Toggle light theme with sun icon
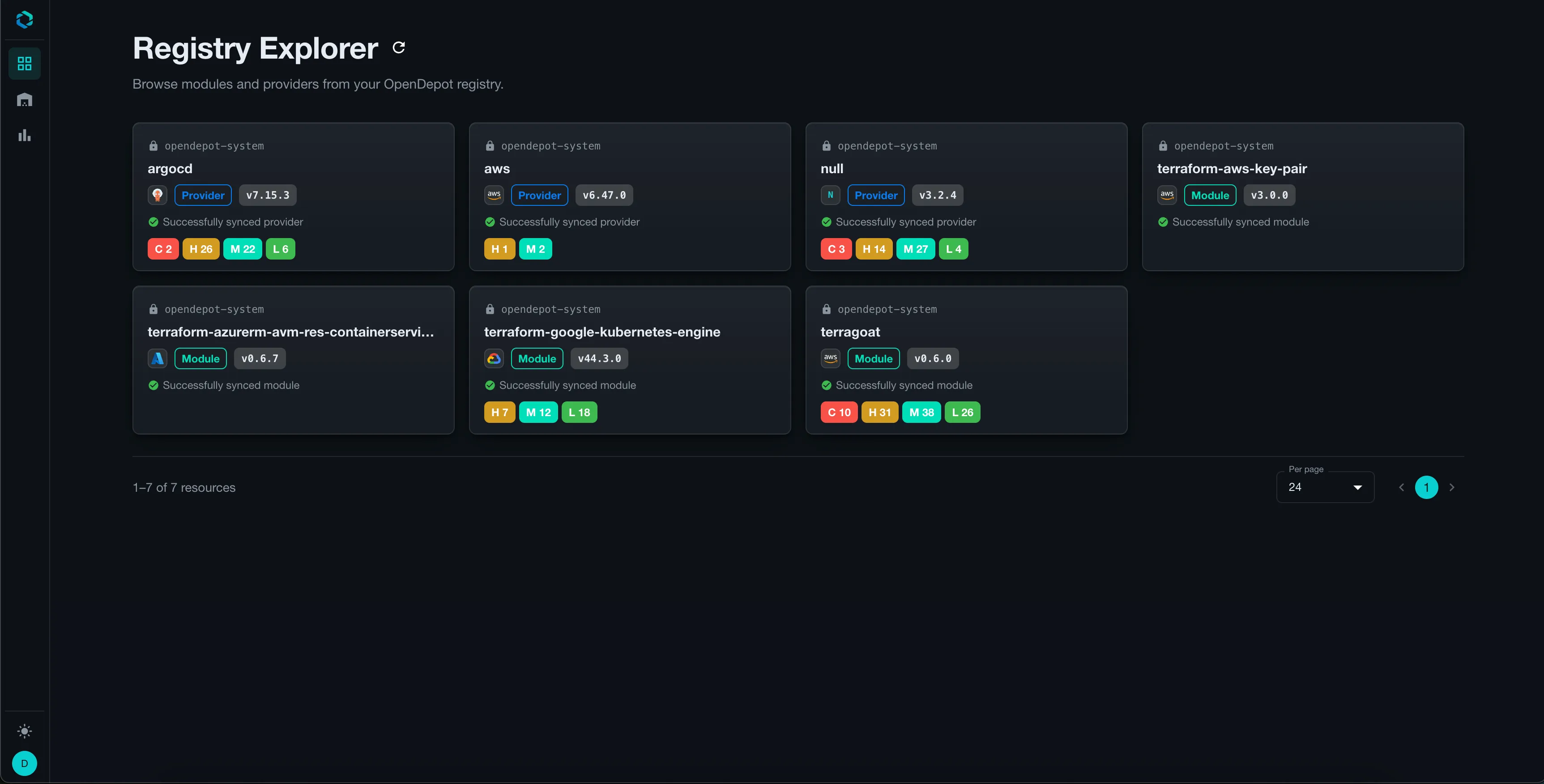 point(25,731)
